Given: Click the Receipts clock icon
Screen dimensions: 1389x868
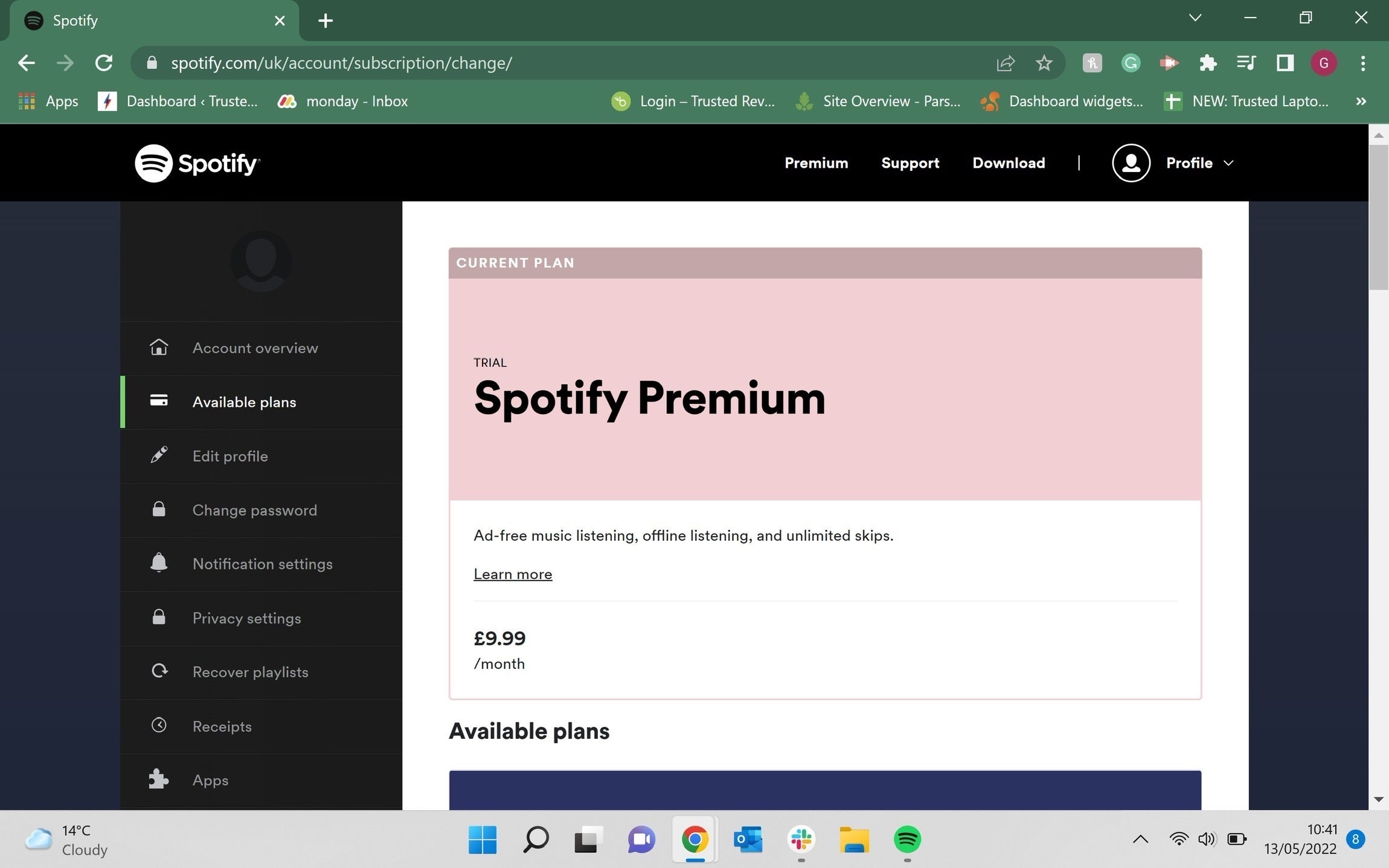Looking at the screenshot, I should click(x=159, y=725).
